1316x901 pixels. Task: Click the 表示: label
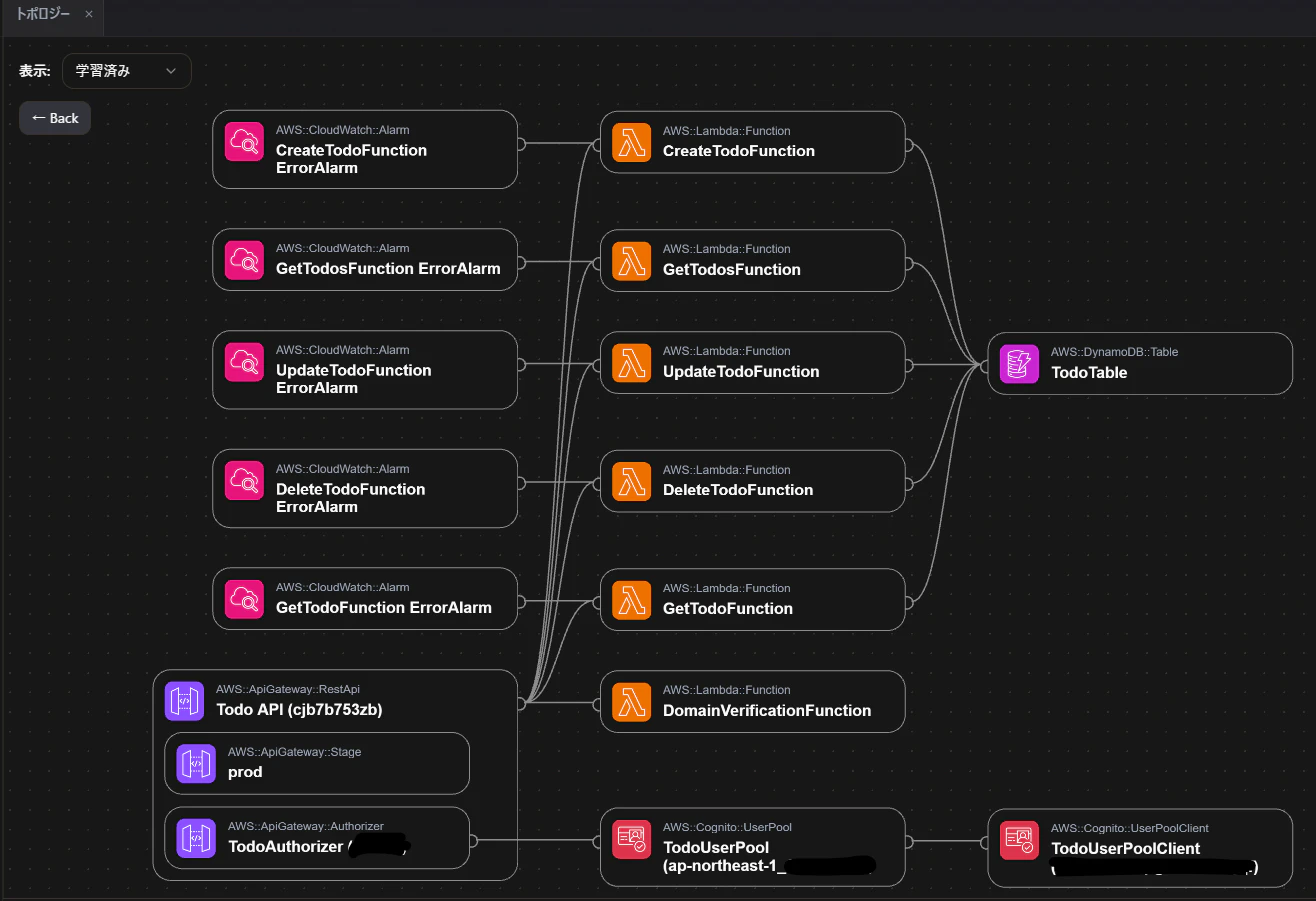(35, 71)
